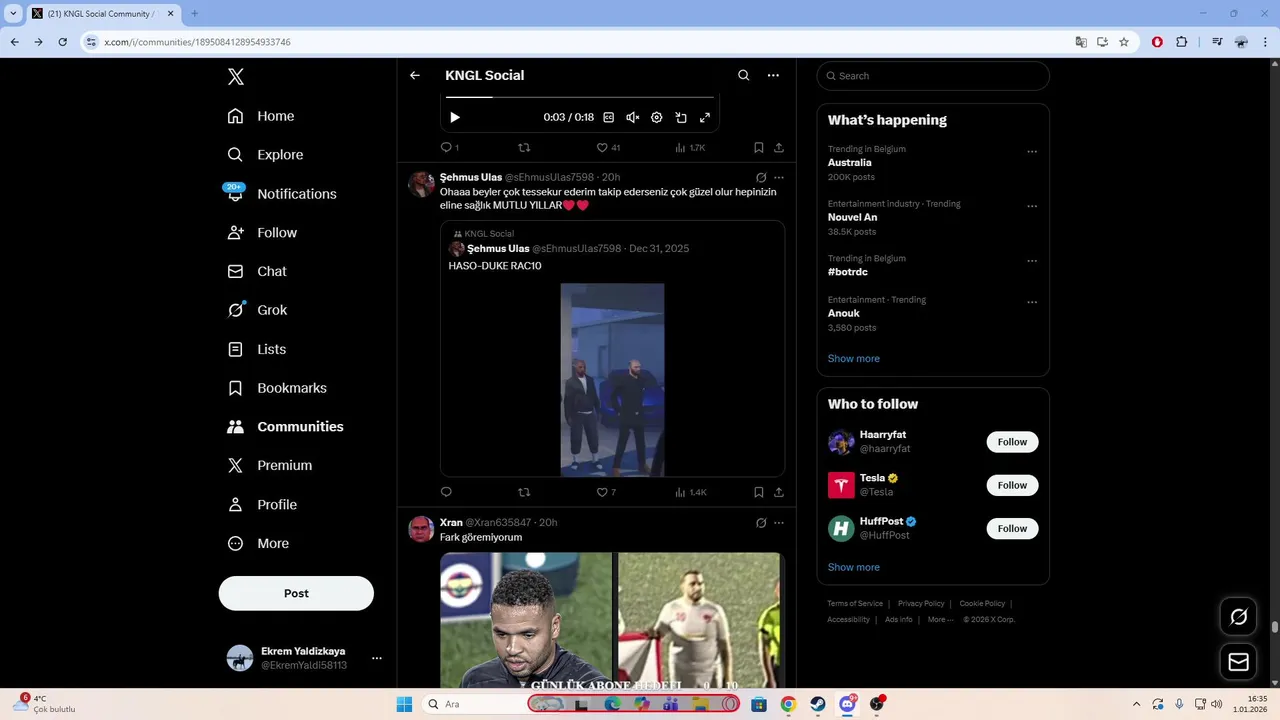Open more options for Anouk trend

tap(1032, 302)
